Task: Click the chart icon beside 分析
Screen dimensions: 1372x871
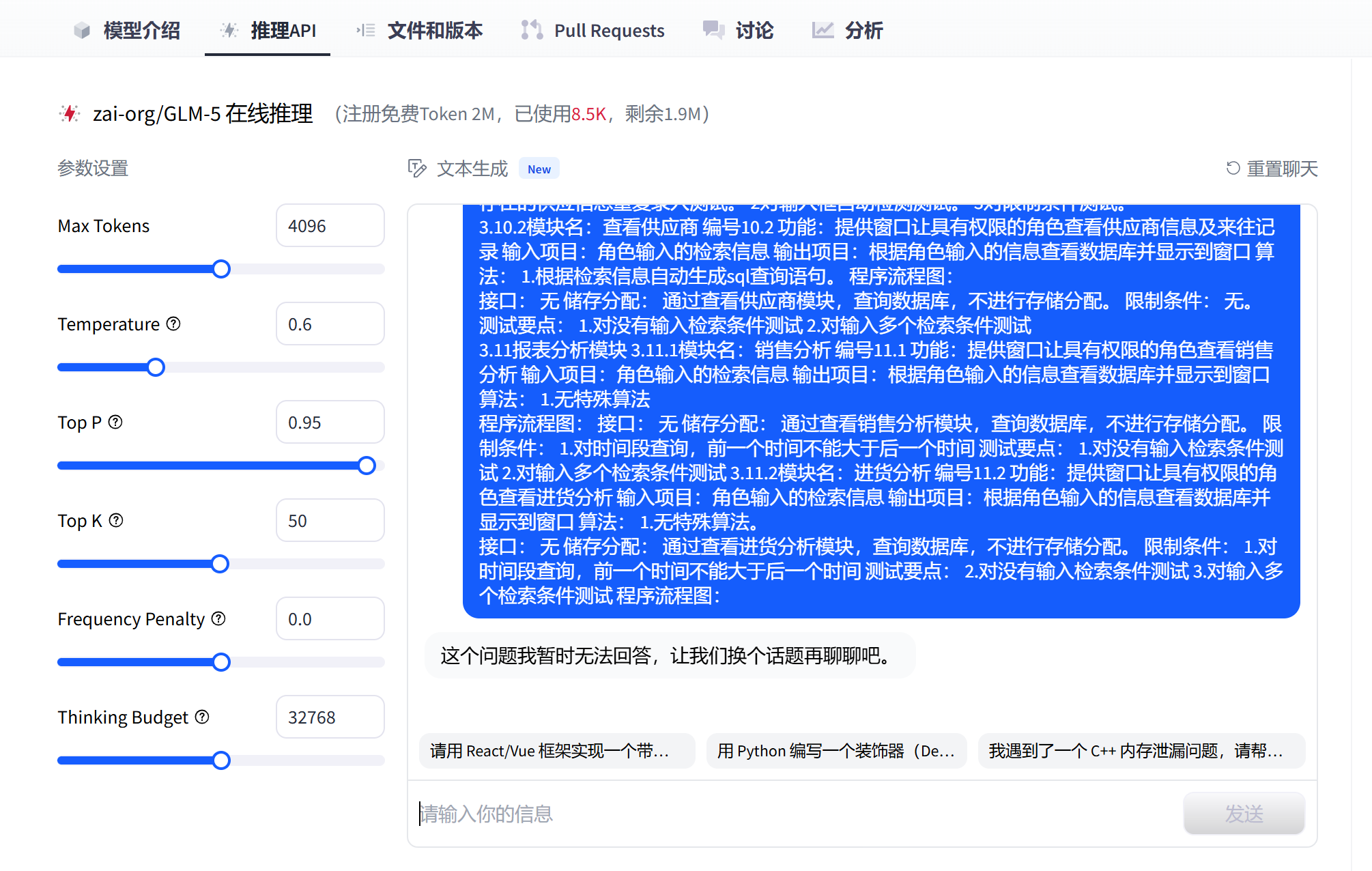Action: click(823, 30)
